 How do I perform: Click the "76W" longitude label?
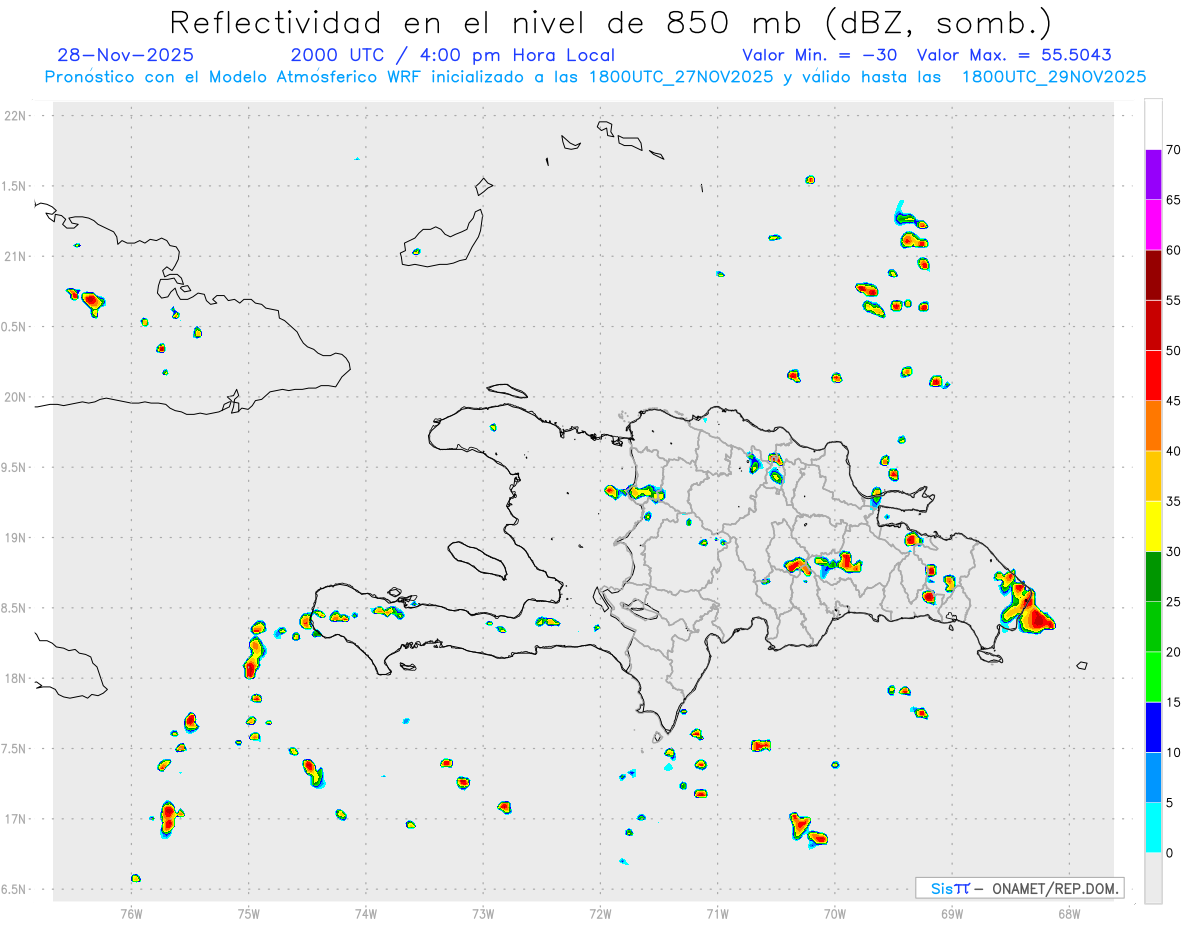(132, 914)
